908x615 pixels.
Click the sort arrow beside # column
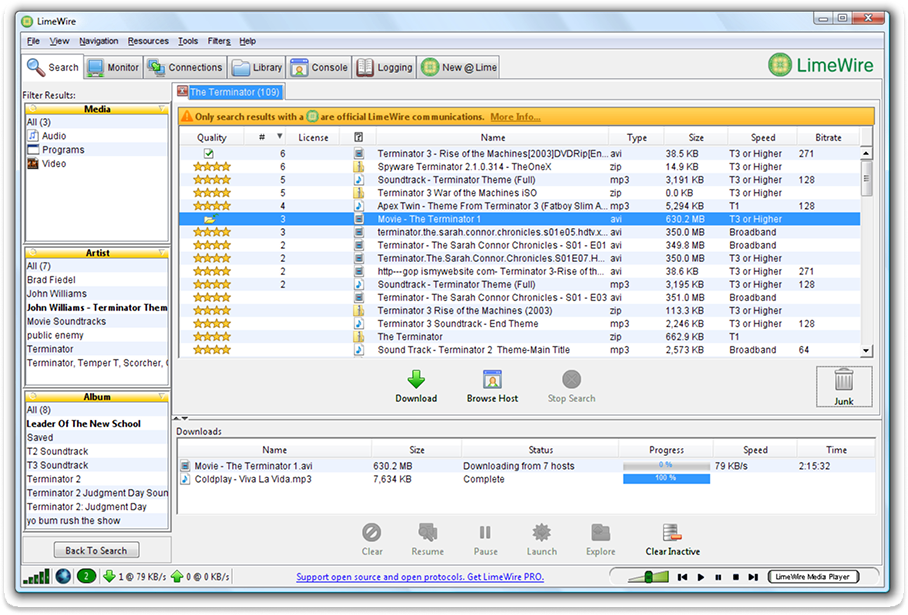pyautogui.click(x=280, y=137)
